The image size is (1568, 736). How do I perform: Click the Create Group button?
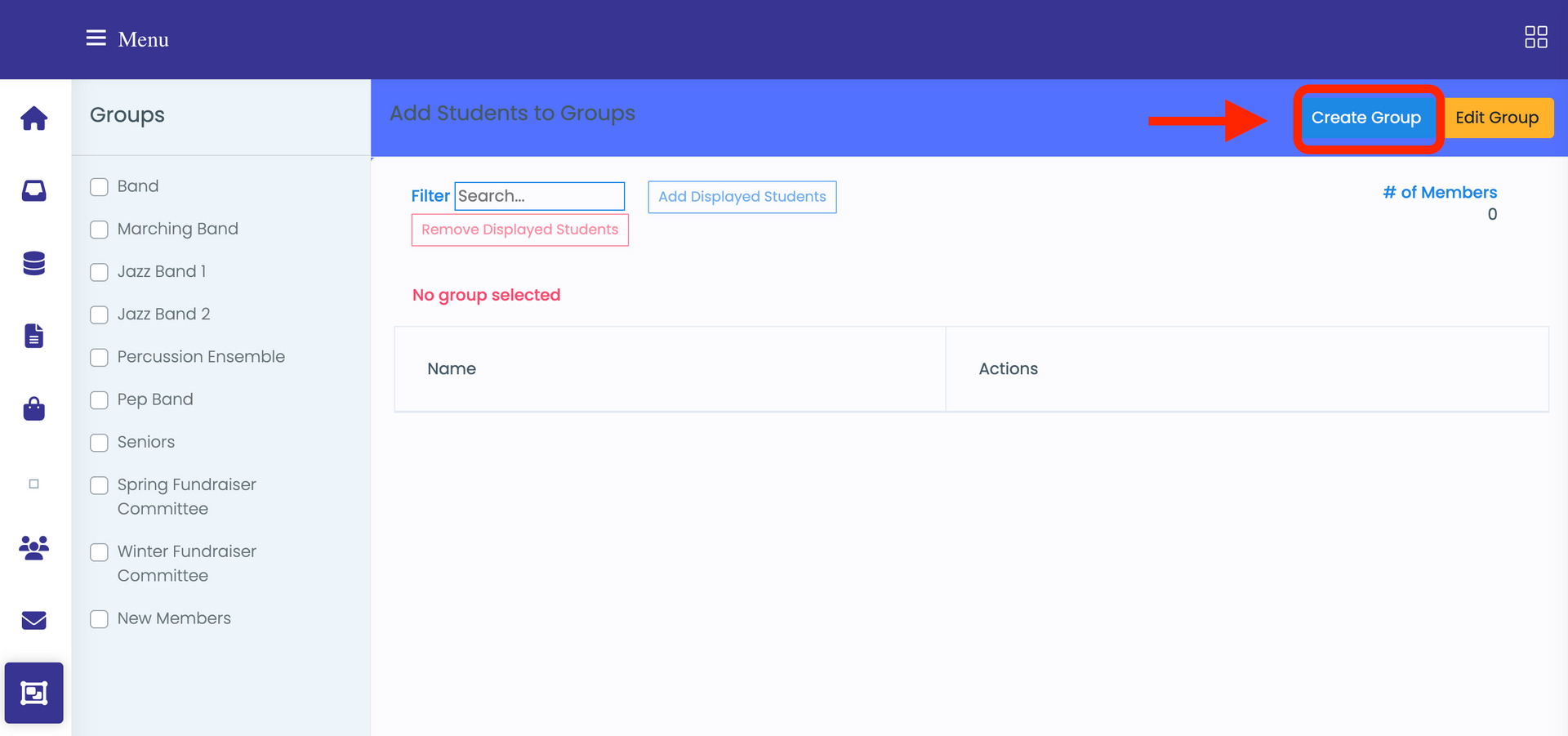(1366, 118)
